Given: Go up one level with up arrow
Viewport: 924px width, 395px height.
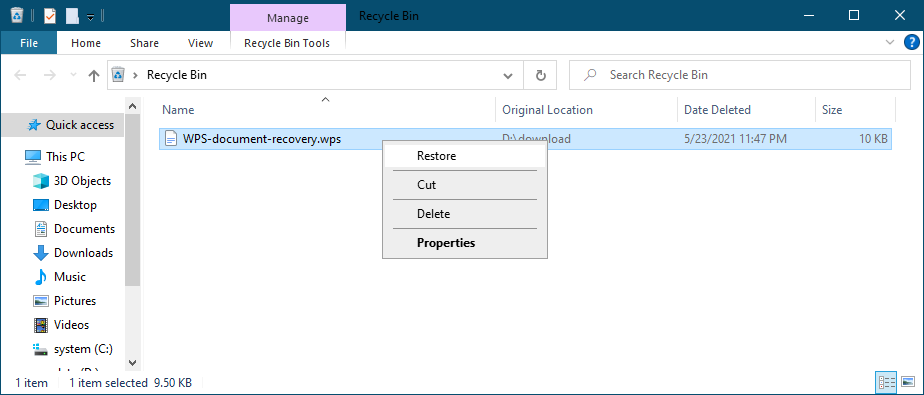Looking at the screenshot, I should tap(93, 75).
